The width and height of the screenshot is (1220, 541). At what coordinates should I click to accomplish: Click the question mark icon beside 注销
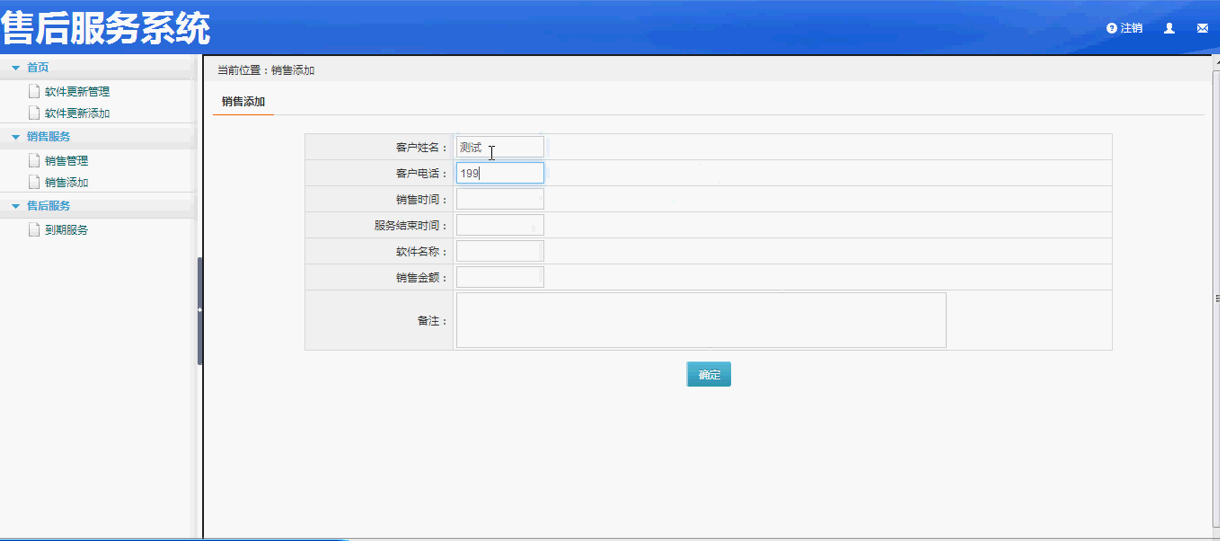point(1111,28)
